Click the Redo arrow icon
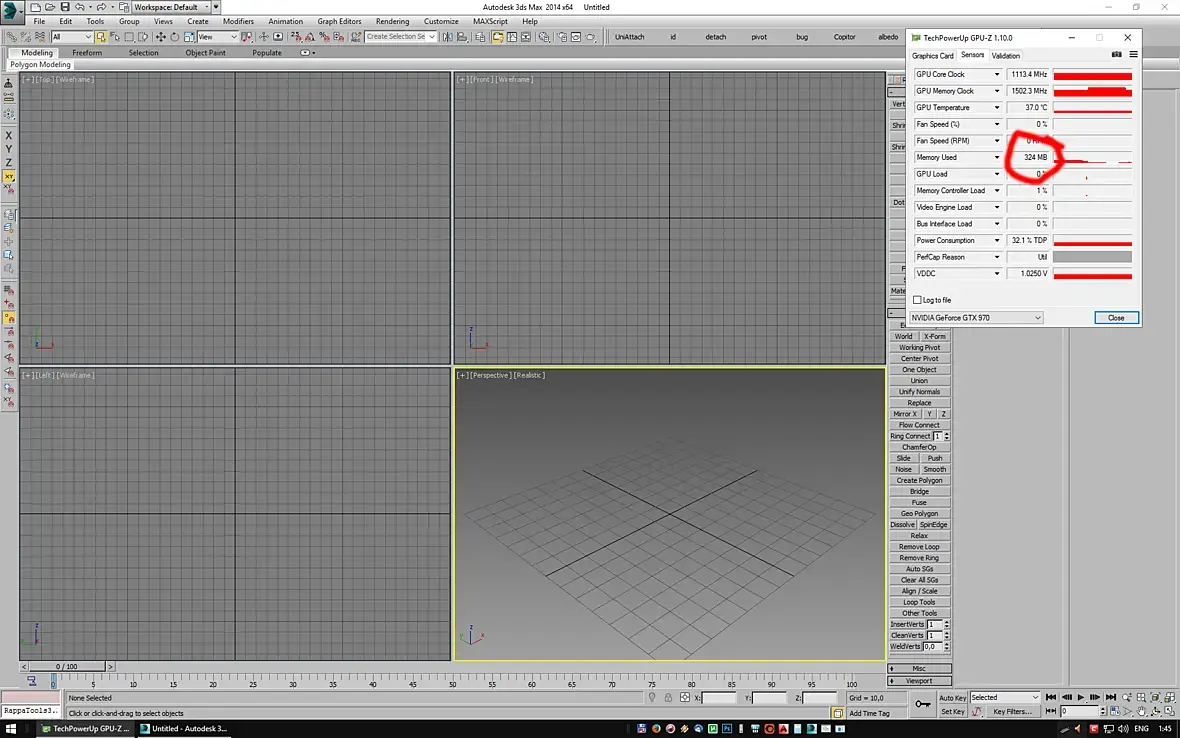 point(102,7)
